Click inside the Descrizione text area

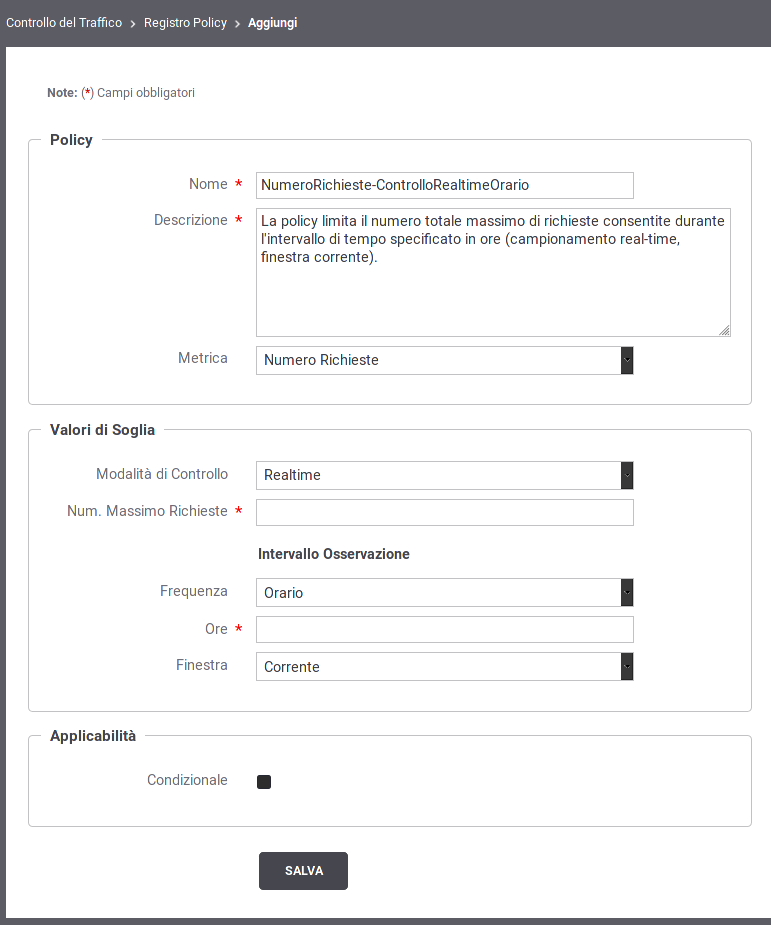point(493,273)
